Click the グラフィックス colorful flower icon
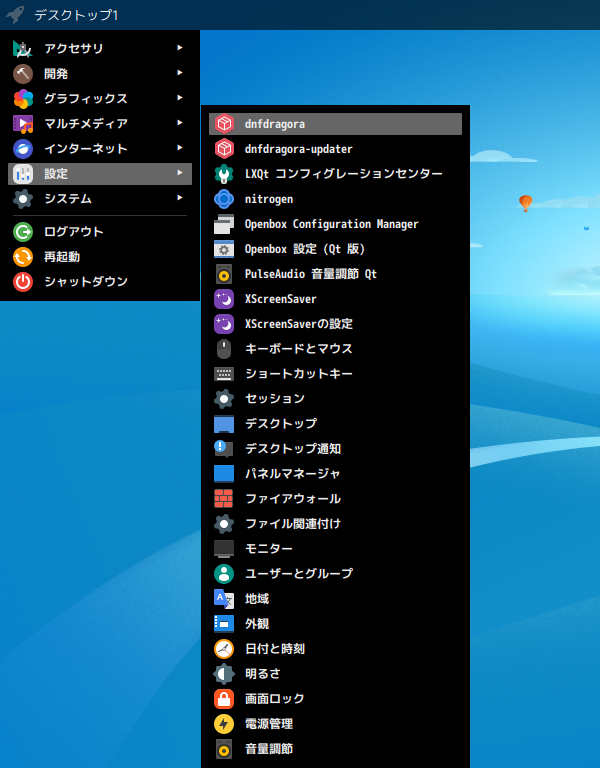The height and width of the screenshot is (768, 600). 23,99
